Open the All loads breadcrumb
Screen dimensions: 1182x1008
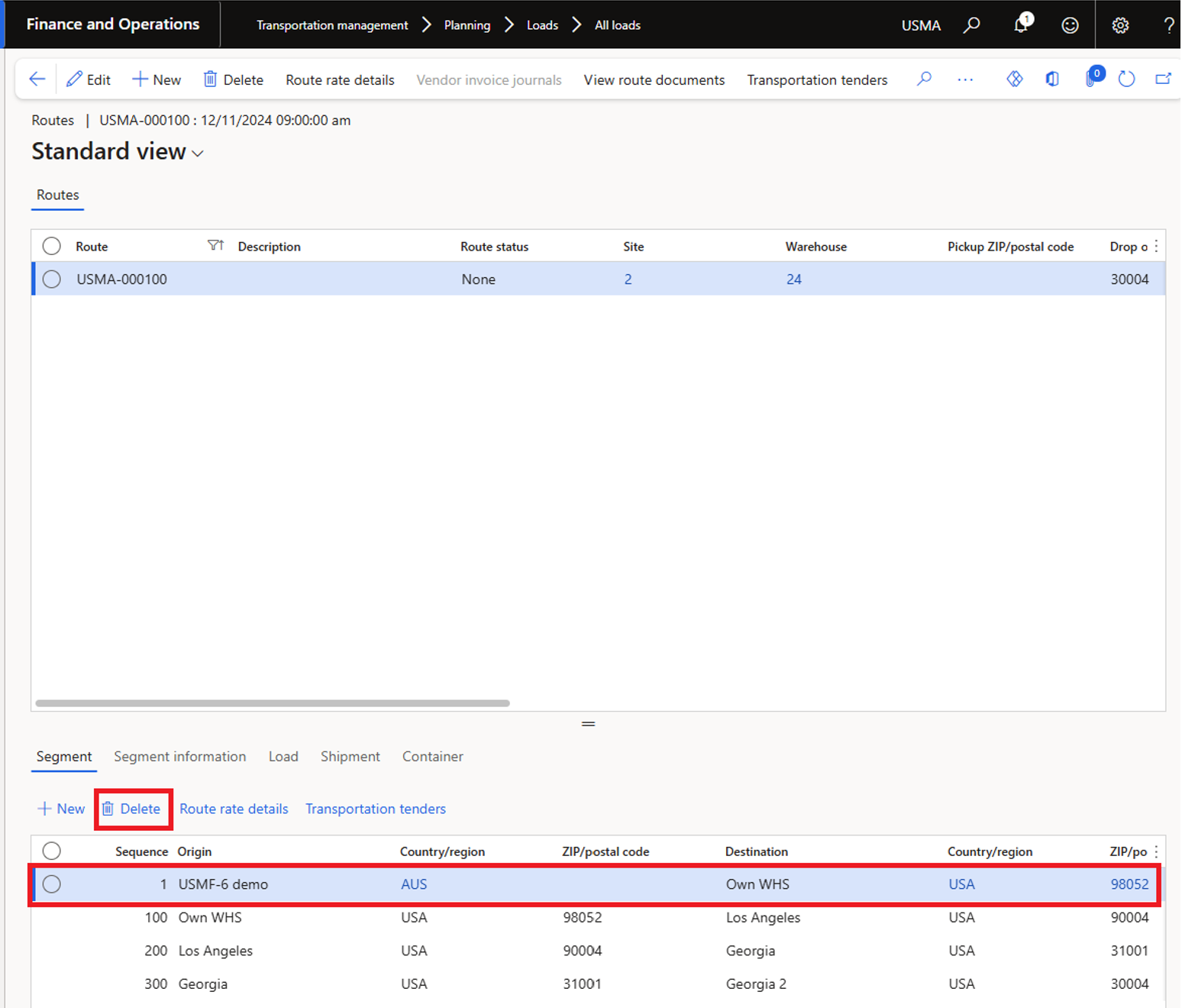[x=617, y=25]
